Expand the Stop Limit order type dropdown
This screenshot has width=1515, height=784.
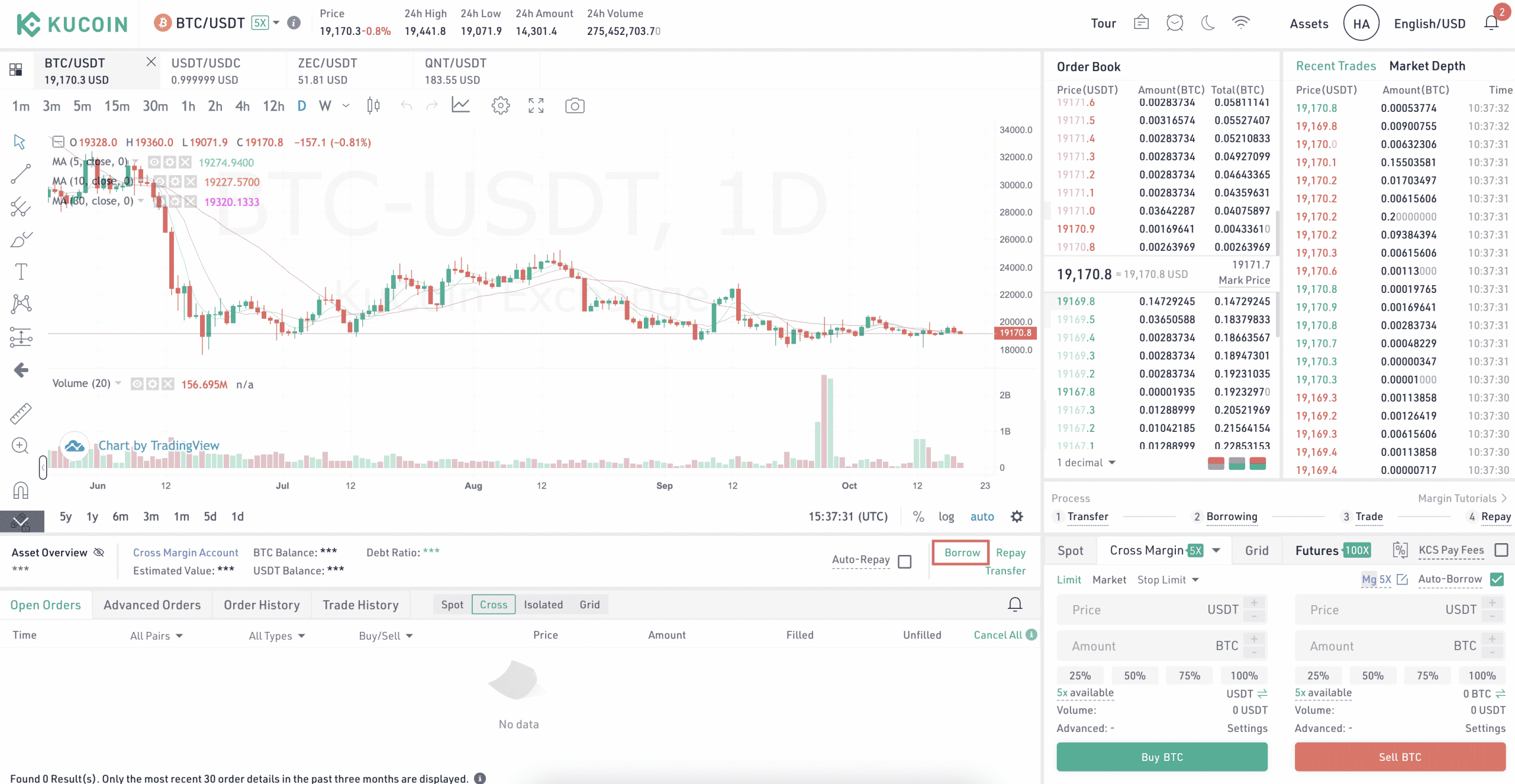(x=1168, y=580)
